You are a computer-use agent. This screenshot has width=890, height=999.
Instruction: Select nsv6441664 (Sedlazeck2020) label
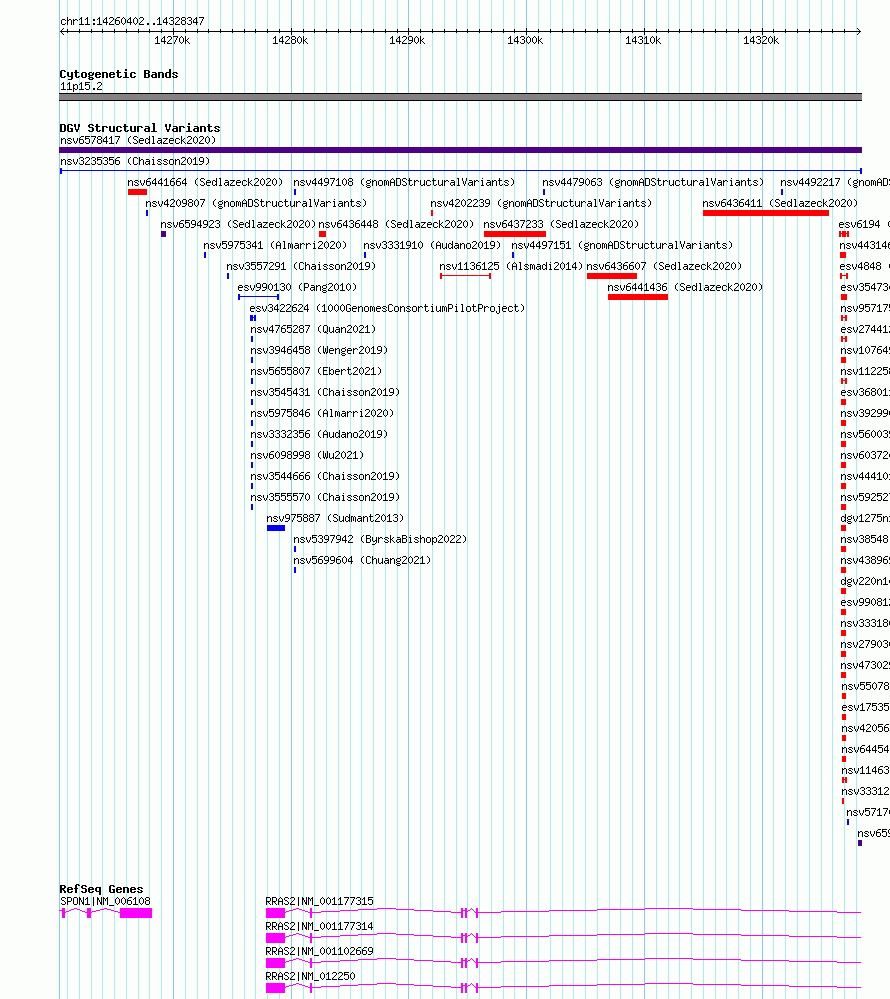[x=205, y=182]
